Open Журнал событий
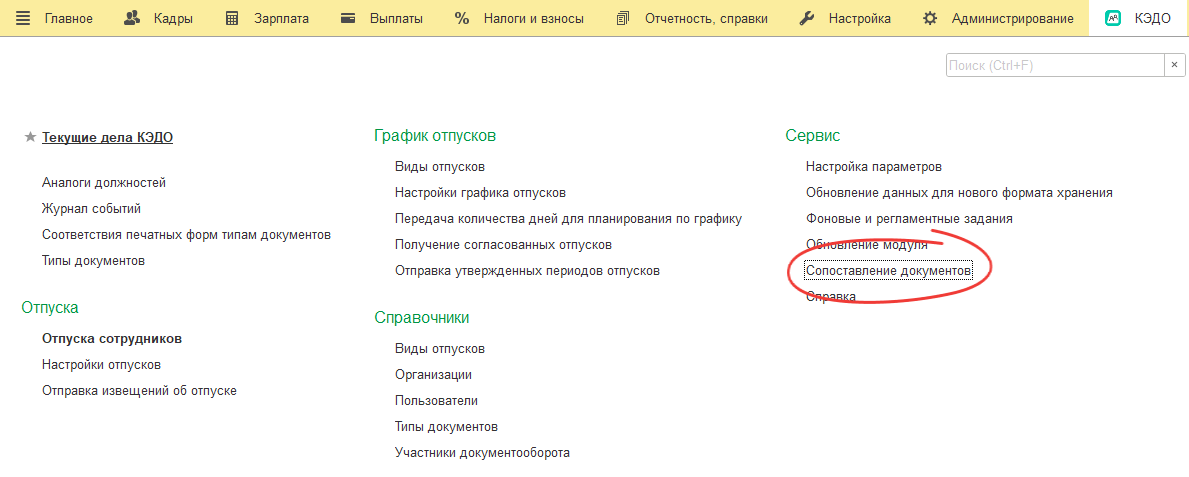This screenshot has height=477, width=1189. coord(92,209)
